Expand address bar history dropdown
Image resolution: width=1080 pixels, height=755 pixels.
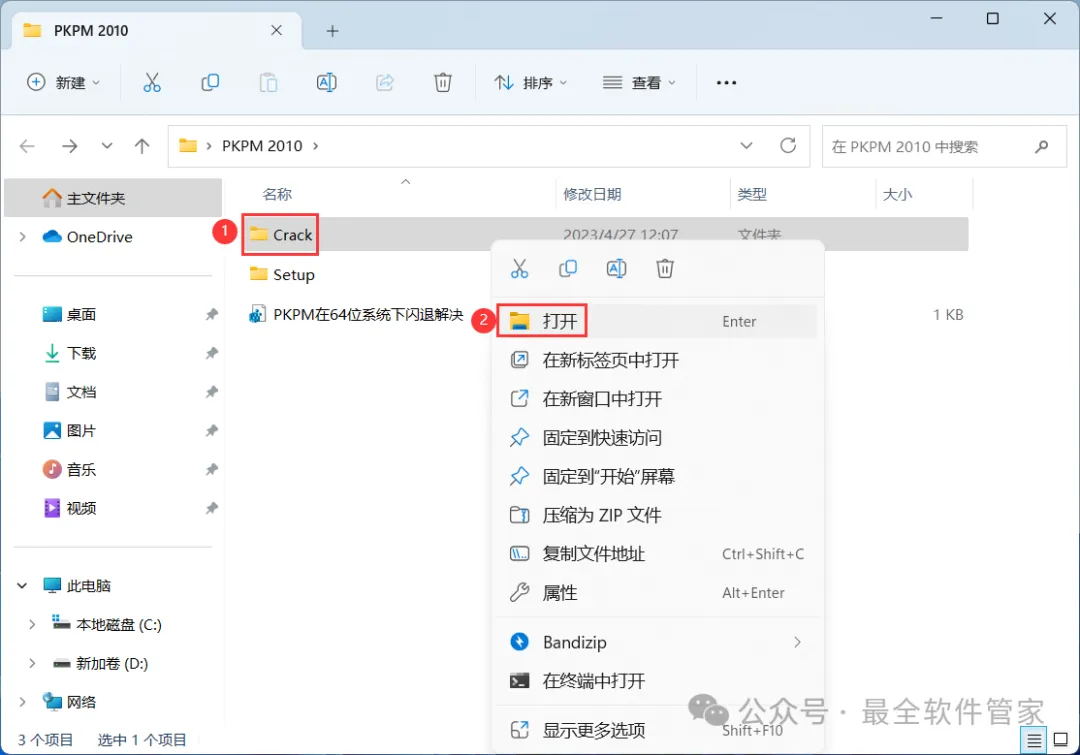click(x=746, y=146)
